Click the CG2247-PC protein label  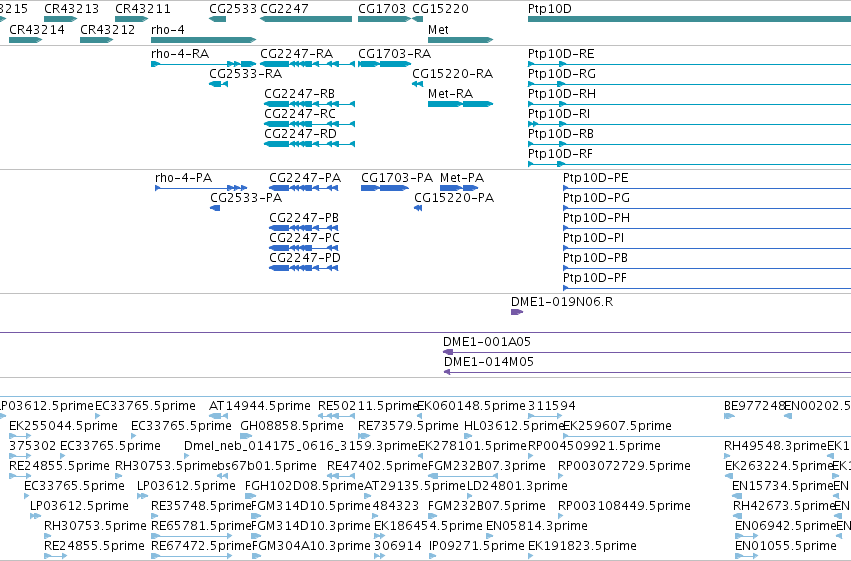(x=304, y=238)
